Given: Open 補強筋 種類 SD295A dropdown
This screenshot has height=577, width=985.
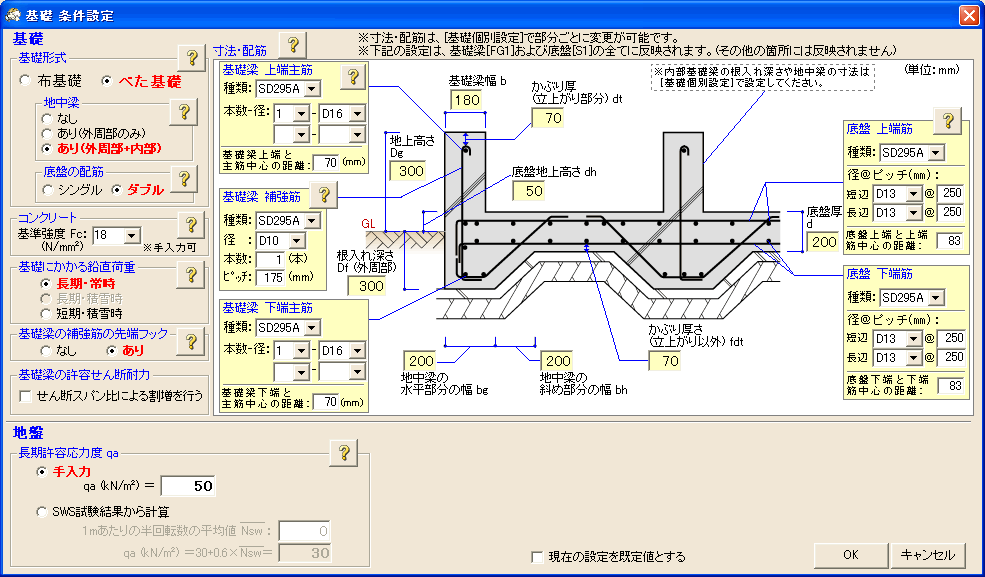Looking at the screenshot, I should [x=312, y=220].
